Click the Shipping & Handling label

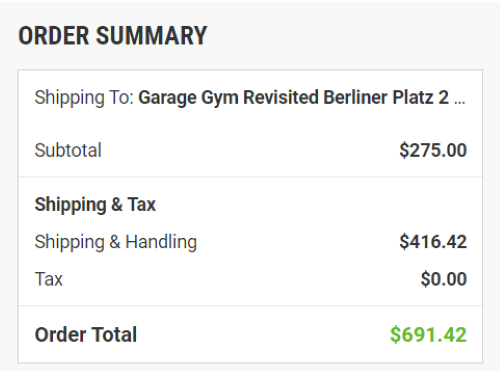(116, 242)
